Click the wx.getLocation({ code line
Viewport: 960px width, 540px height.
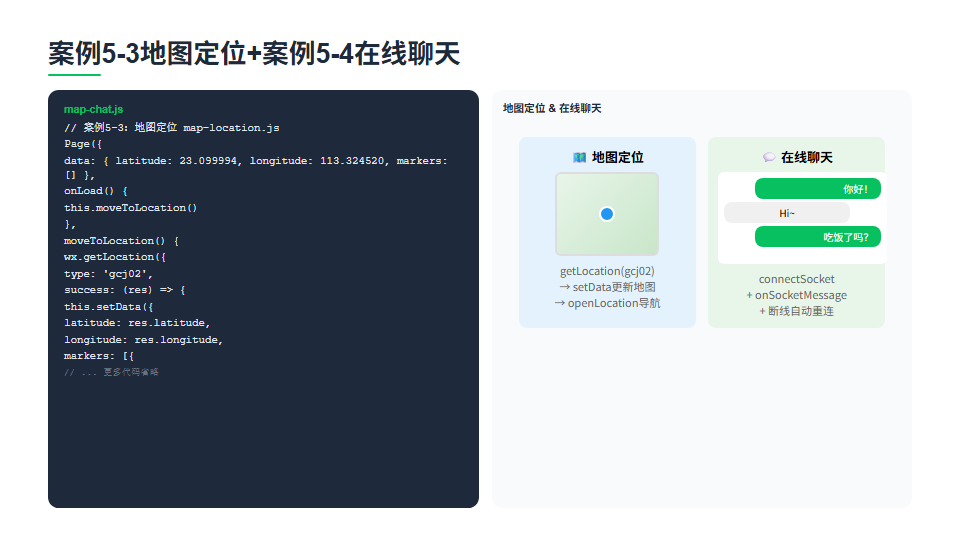pos(115,257)
